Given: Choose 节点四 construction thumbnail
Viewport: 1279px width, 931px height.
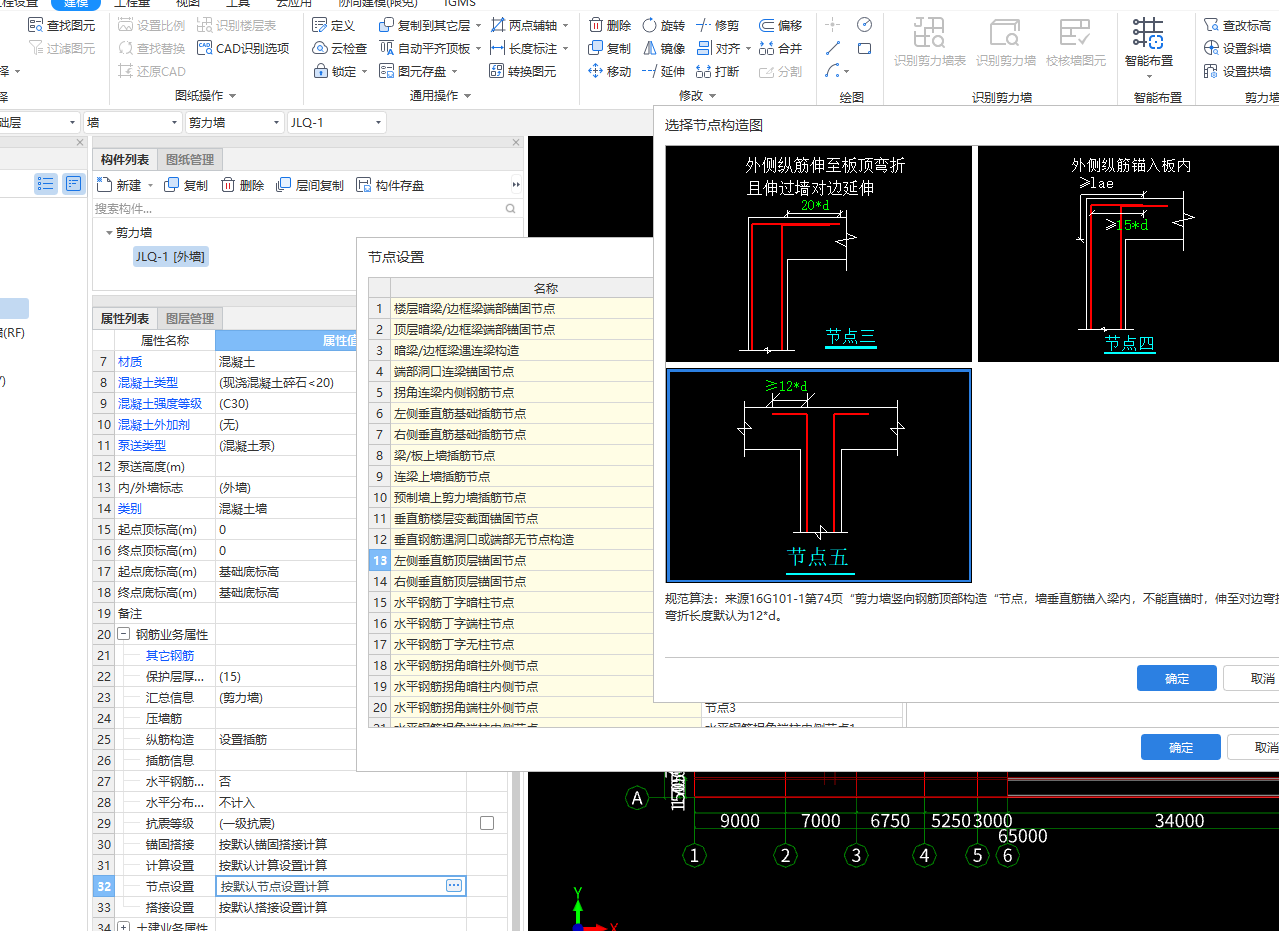Looking at the screenshot, I should 1128,254.
